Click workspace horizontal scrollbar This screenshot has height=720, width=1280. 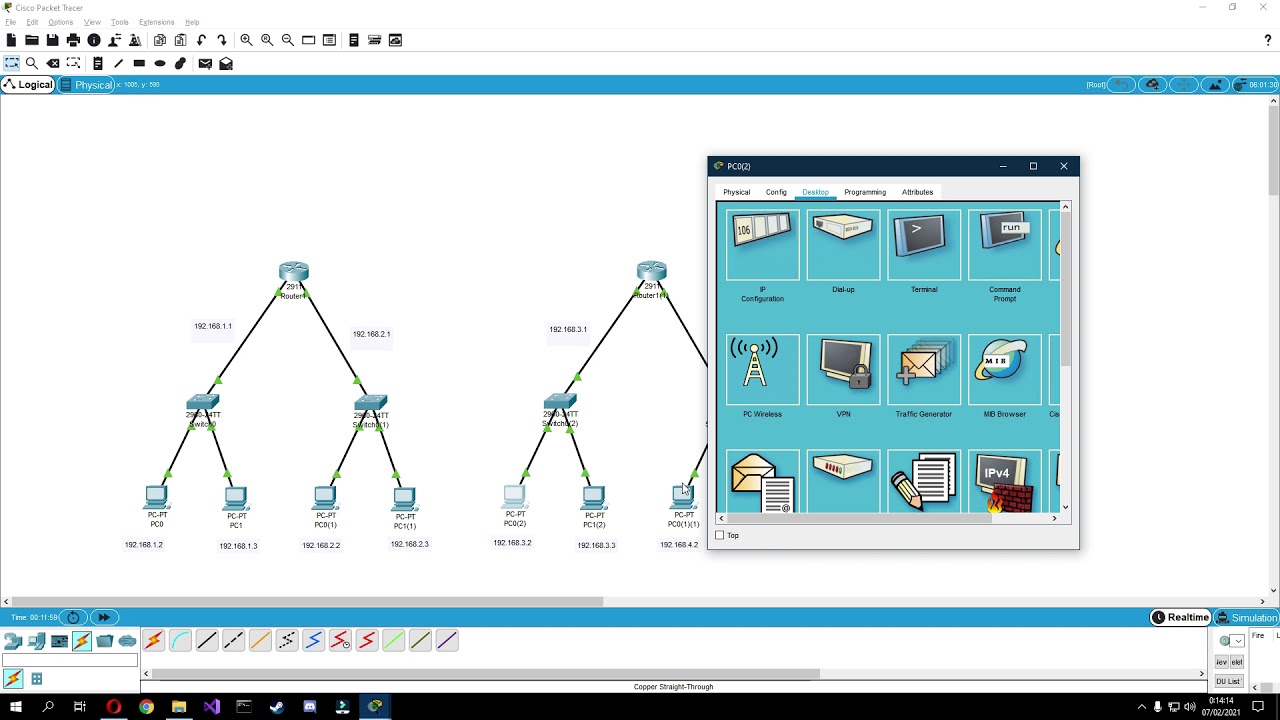[x=307, y=601]
